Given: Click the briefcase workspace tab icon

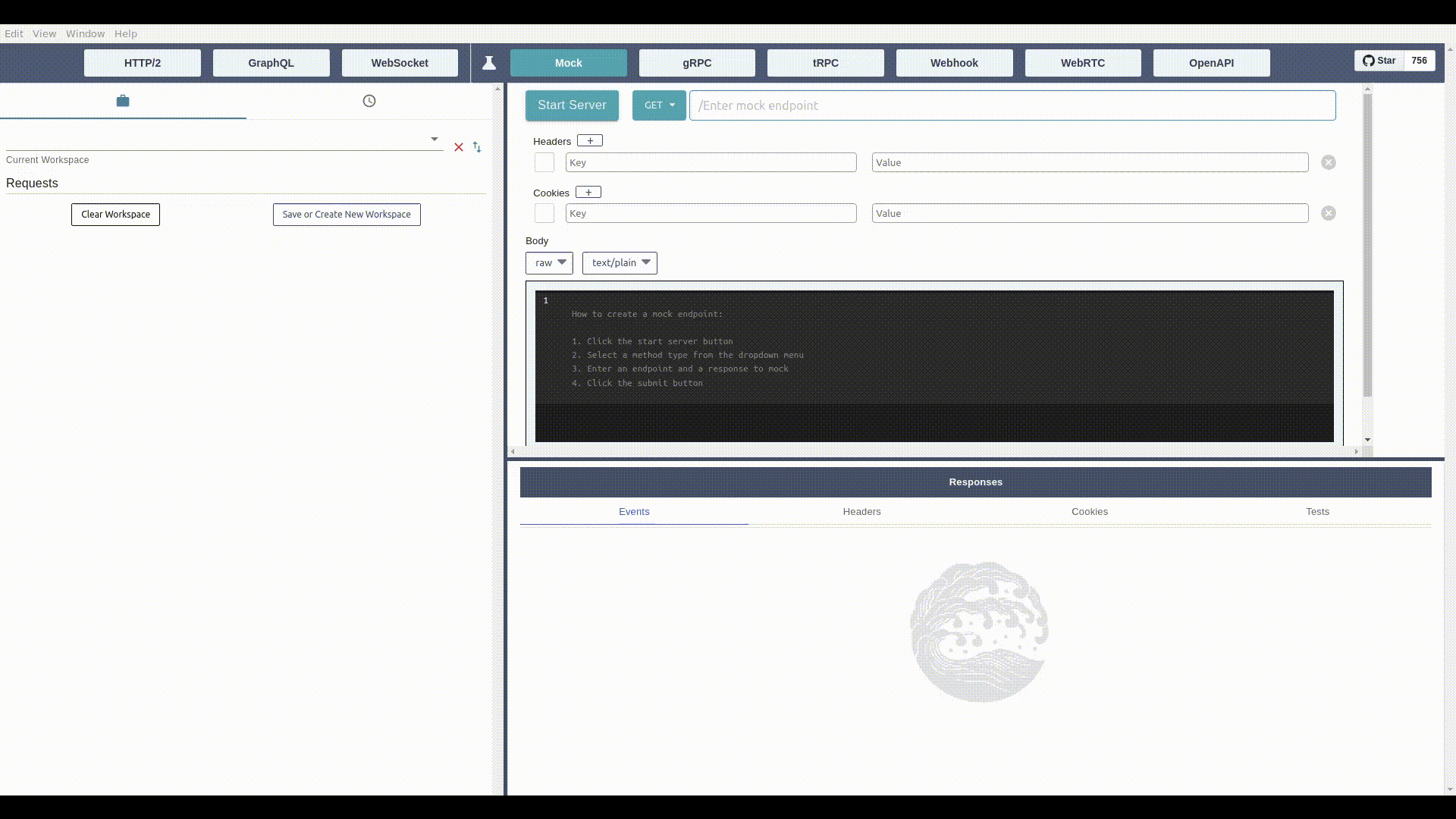Looking at the screenshot, I should point(123,101).
